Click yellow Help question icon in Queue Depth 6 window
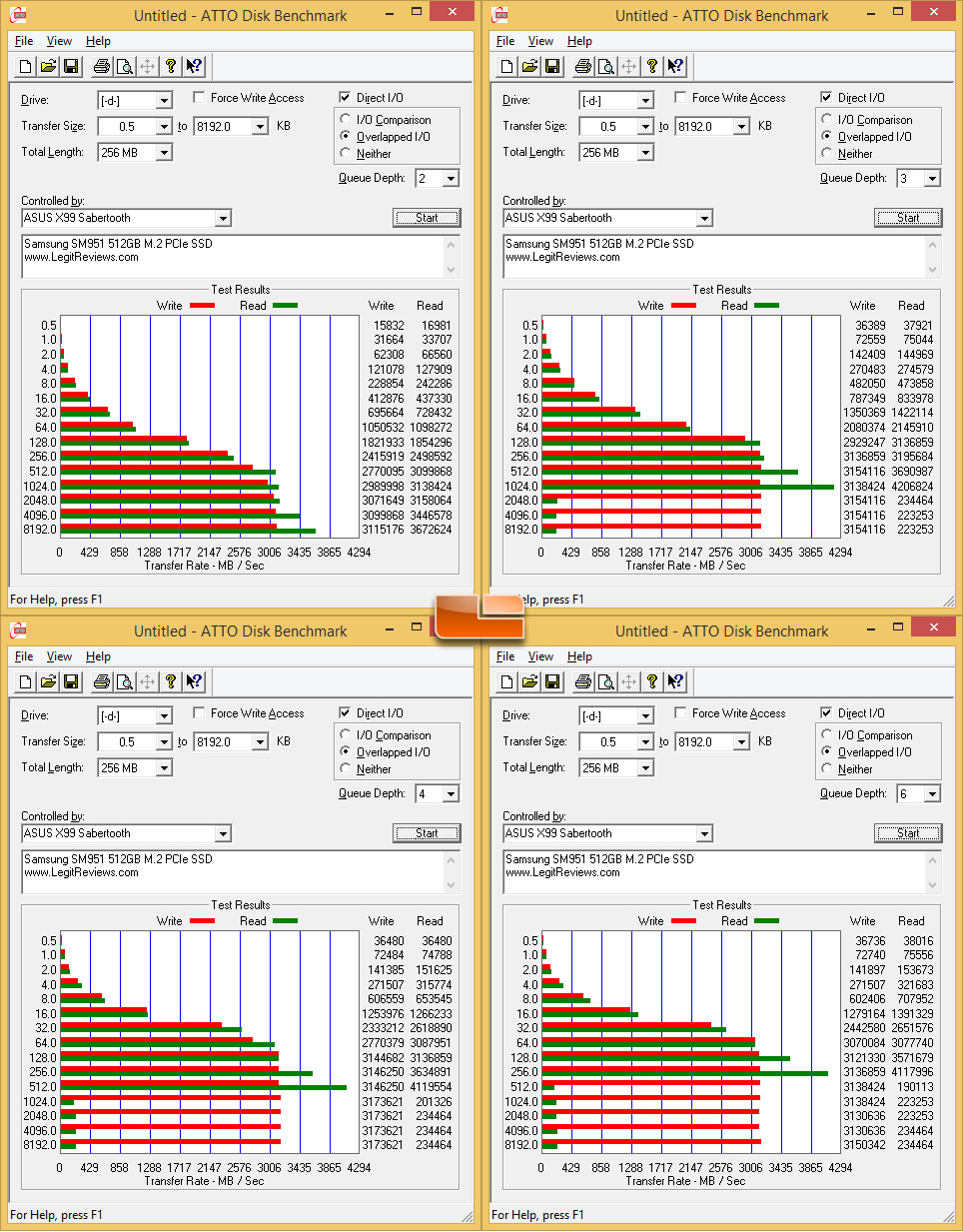 tap(652, 682)
